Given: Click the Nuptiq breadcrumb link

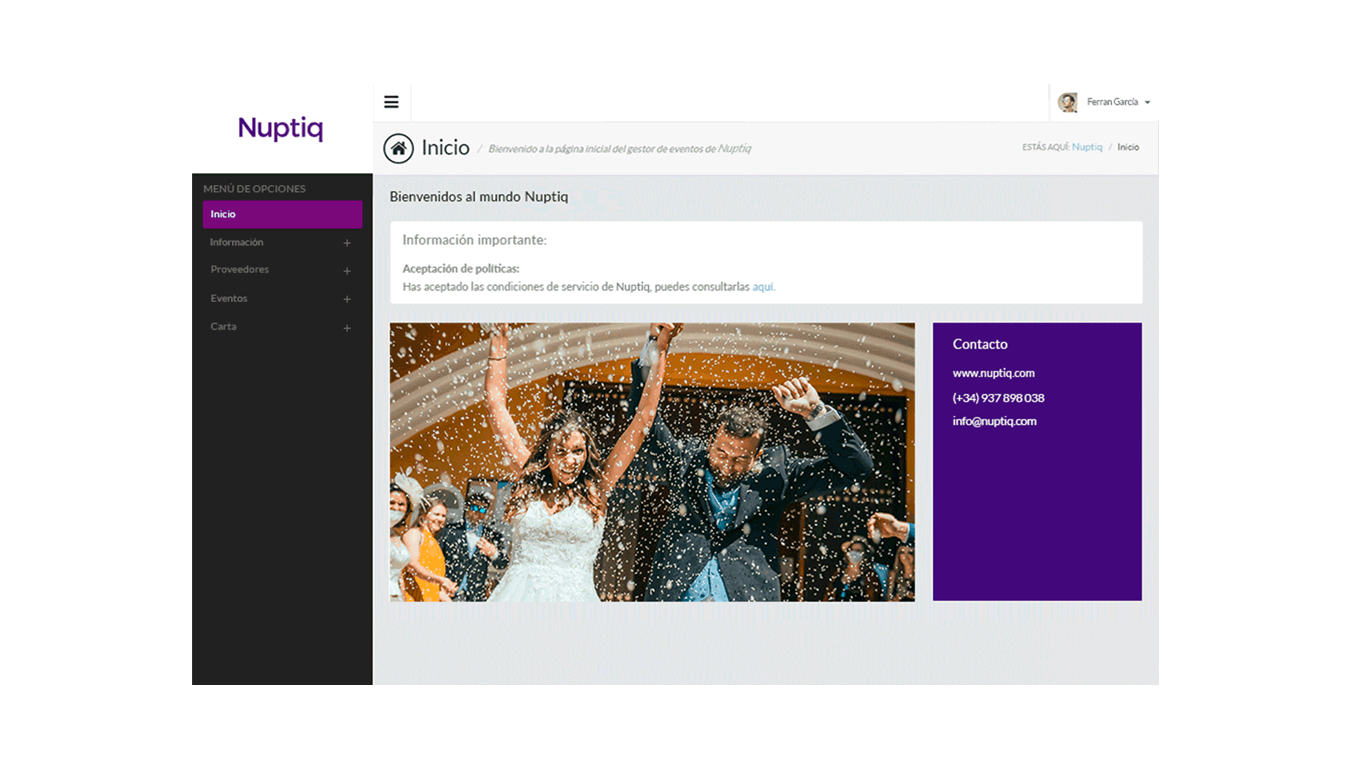Looking at the screenshot, I should [1087, 146].
